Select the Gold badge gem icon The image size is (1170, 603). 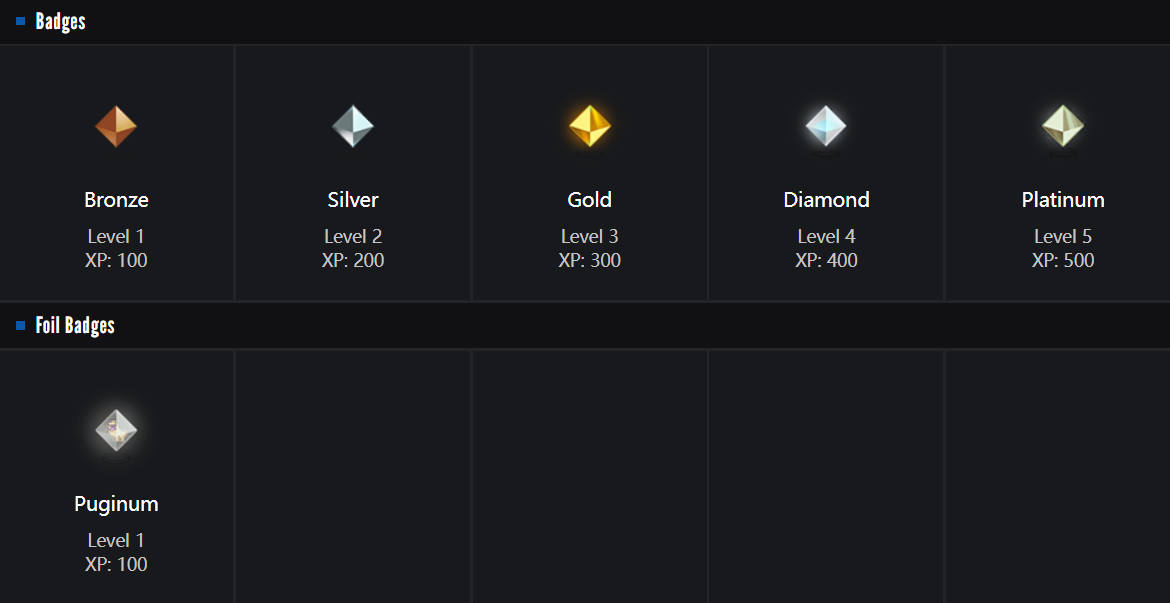(590, 126)
